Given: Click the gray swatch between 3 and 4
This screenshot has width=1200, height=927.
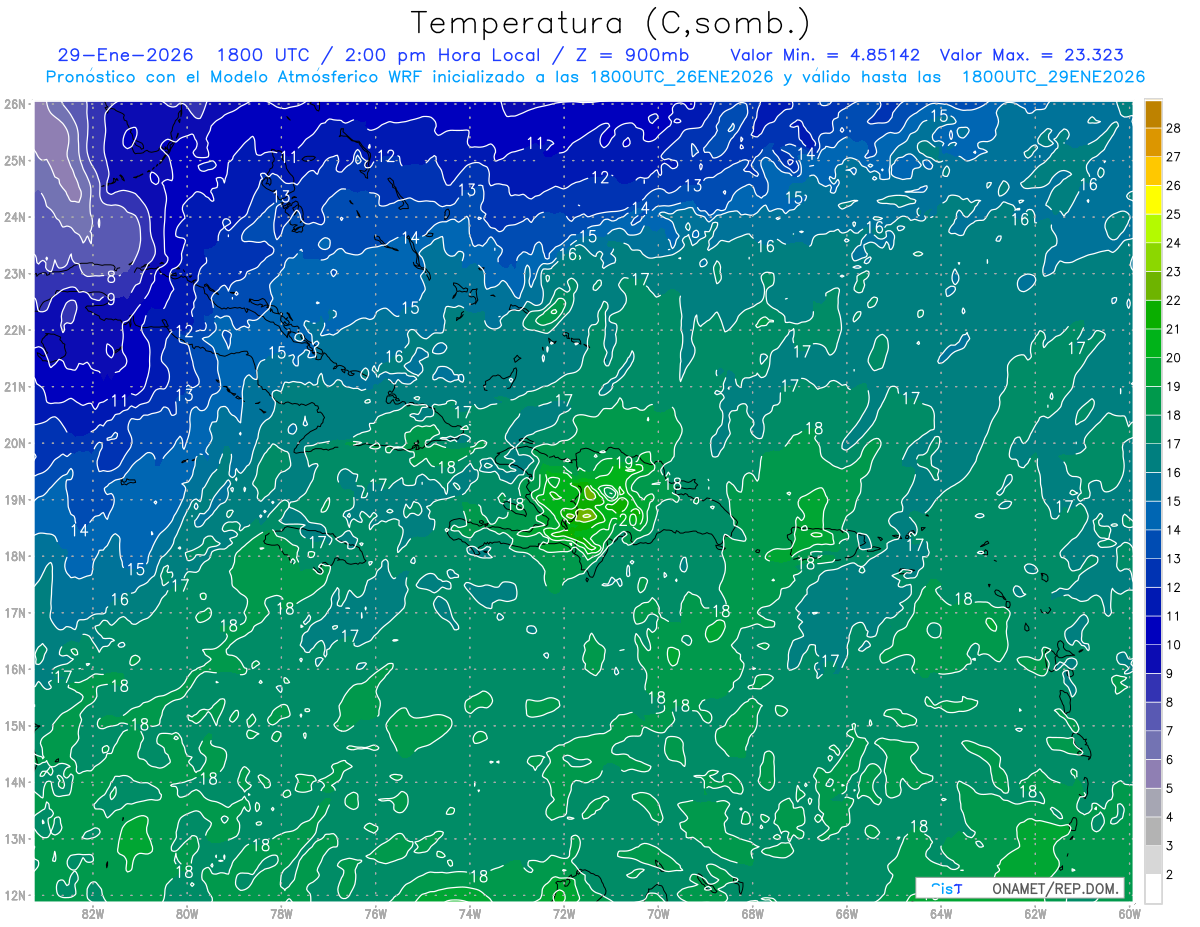Looking at the screenshot, I should pos(1153,831).
